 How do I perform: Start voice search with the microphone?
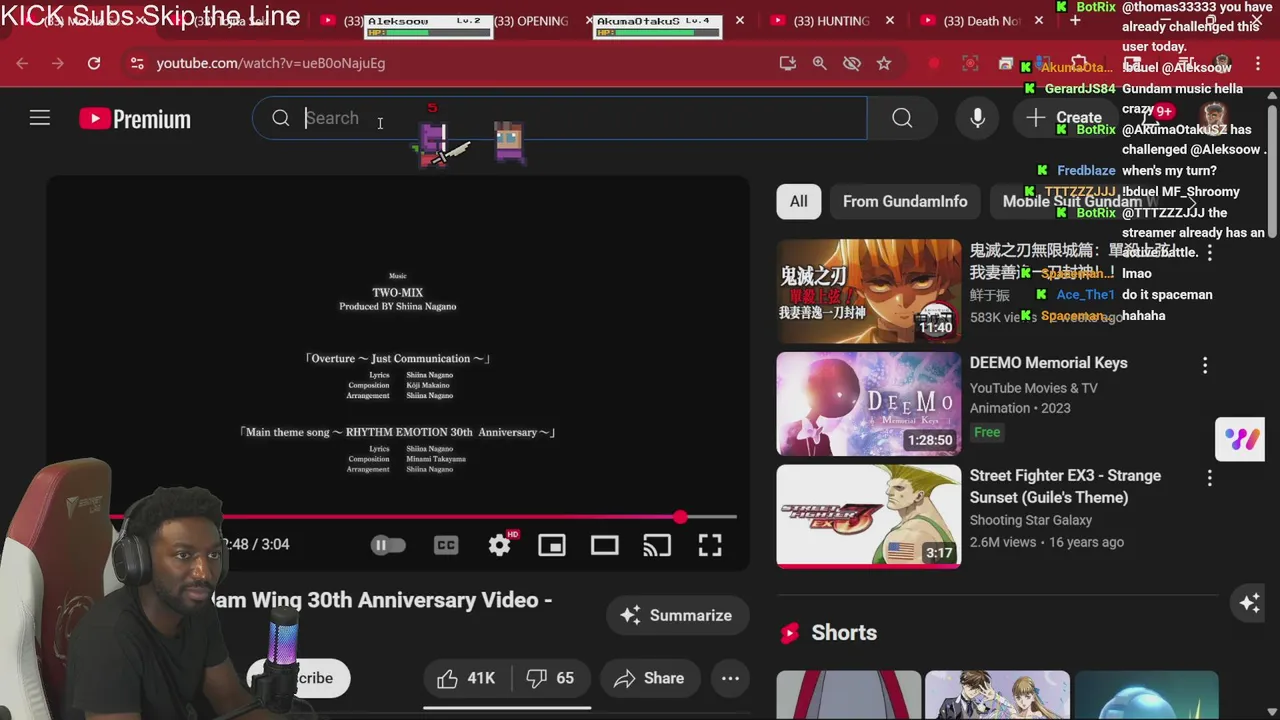point(977,118)
